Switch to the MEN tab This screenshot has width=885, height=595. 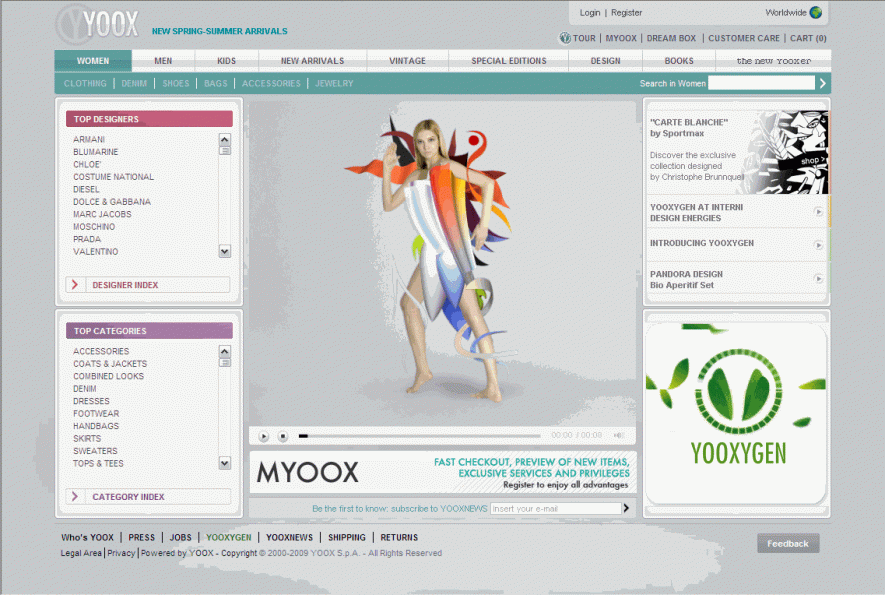tap(163, 61)
